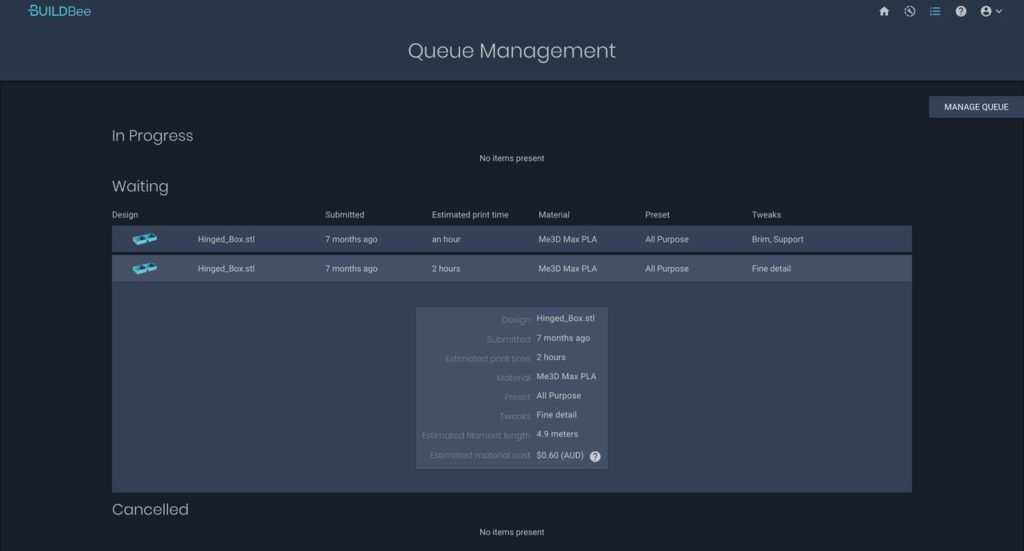Image resolution: width=1024 pixels, height=551 pixels.
Task: Click the material cost help icon
Action: [595, 456]
